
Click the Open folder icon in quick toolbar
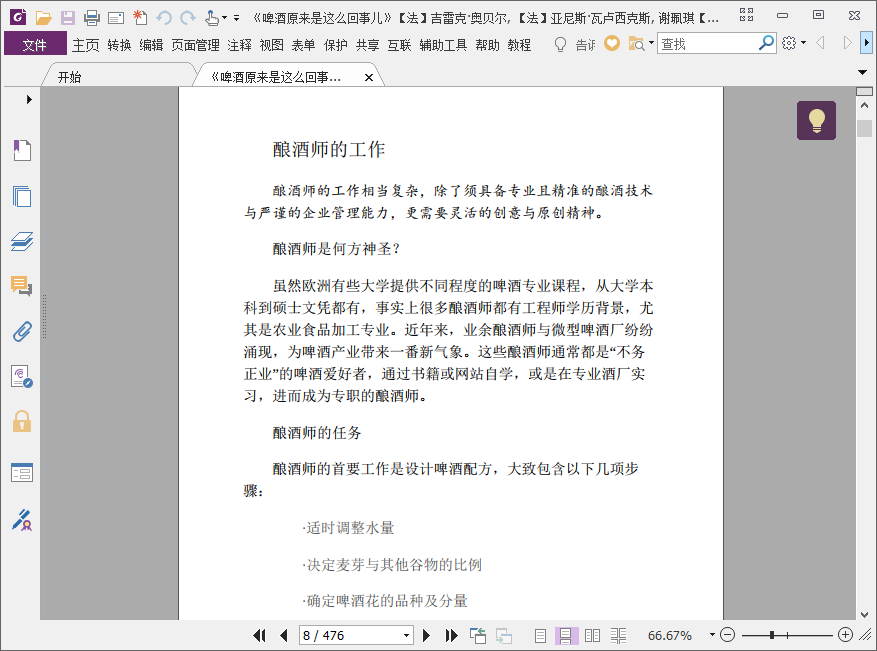pyautogui.click(x=44, y=18)
